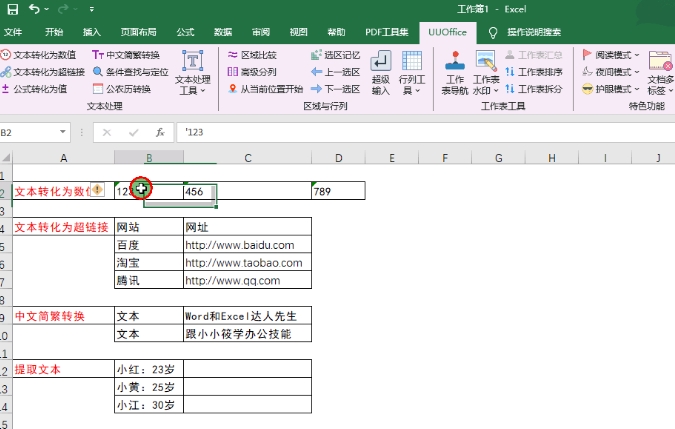Open the Name Box dropdown arrow
675x429 pixels.
(63, 132)
